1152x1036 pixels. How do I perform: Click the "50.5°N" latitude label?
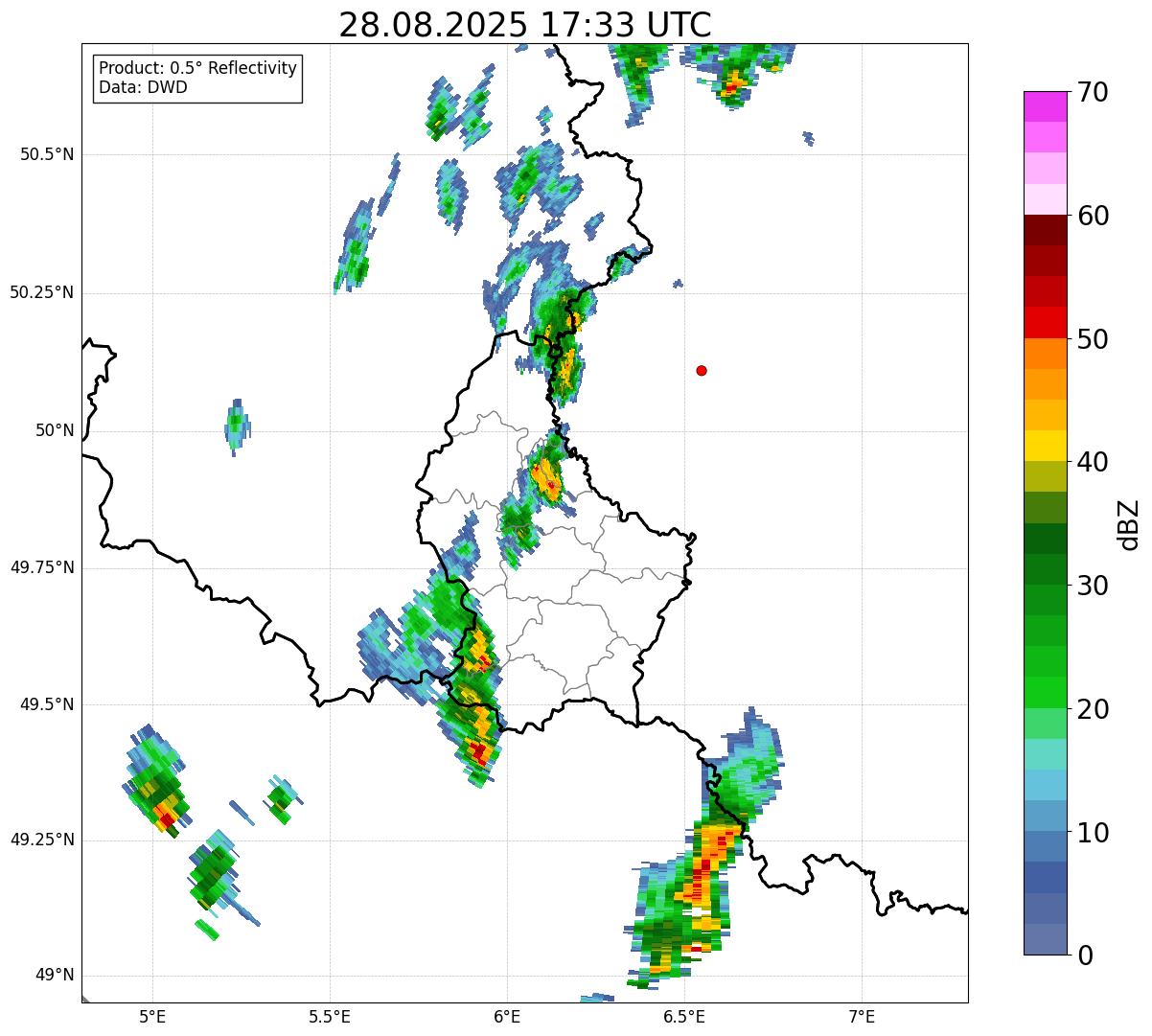(x=47, y=154)
